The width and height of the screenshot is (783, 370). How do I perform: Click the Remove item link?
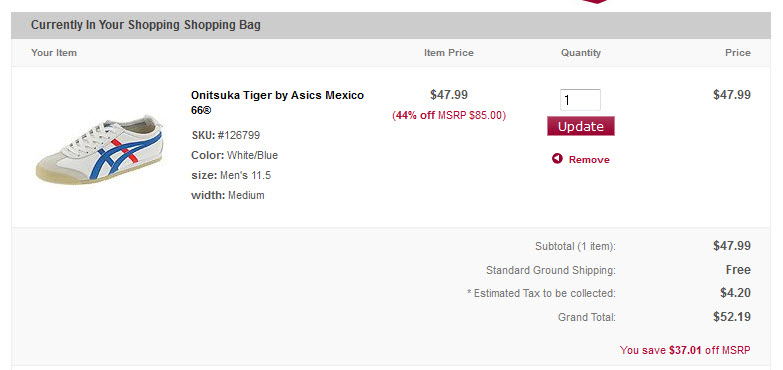[589, 160]
